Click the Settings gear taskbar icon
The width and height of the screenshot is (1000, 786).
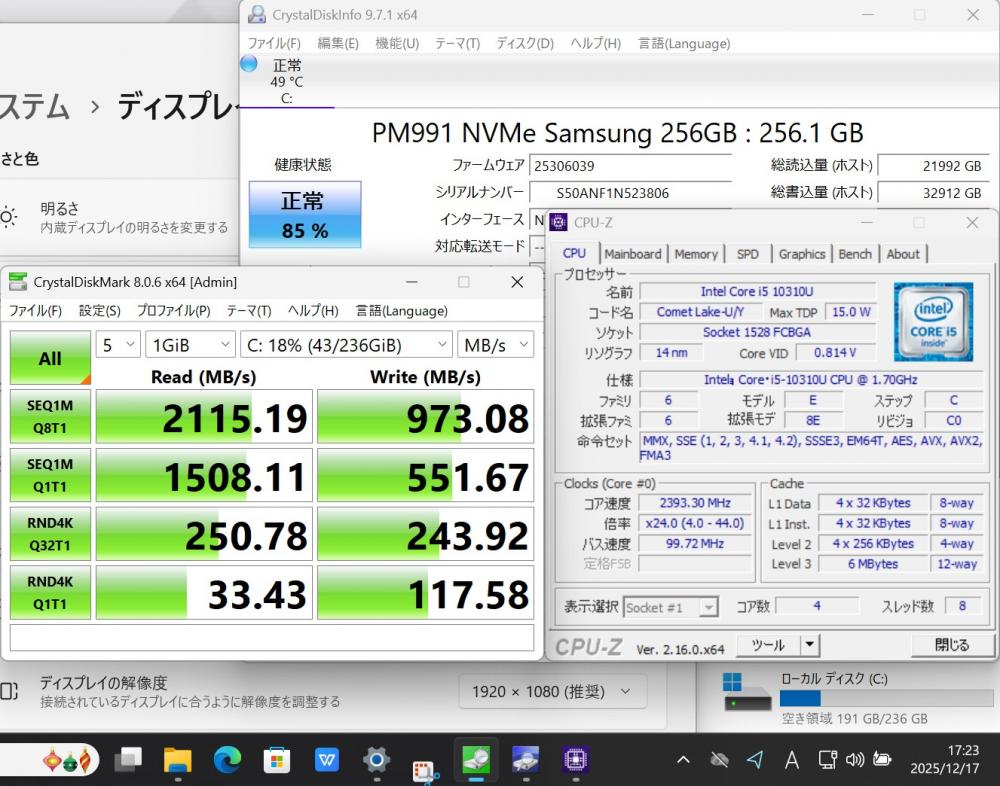coord(376,761)
